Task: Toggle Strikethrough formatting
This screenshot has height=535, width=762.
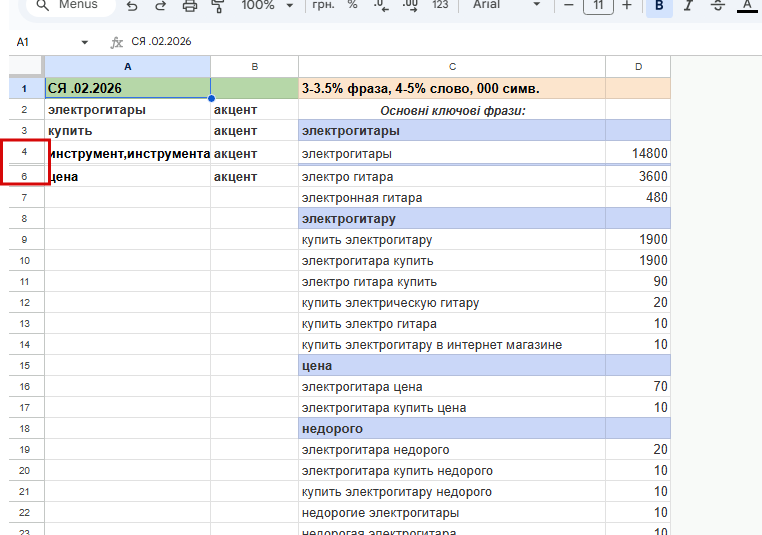Action: point(717,6)
